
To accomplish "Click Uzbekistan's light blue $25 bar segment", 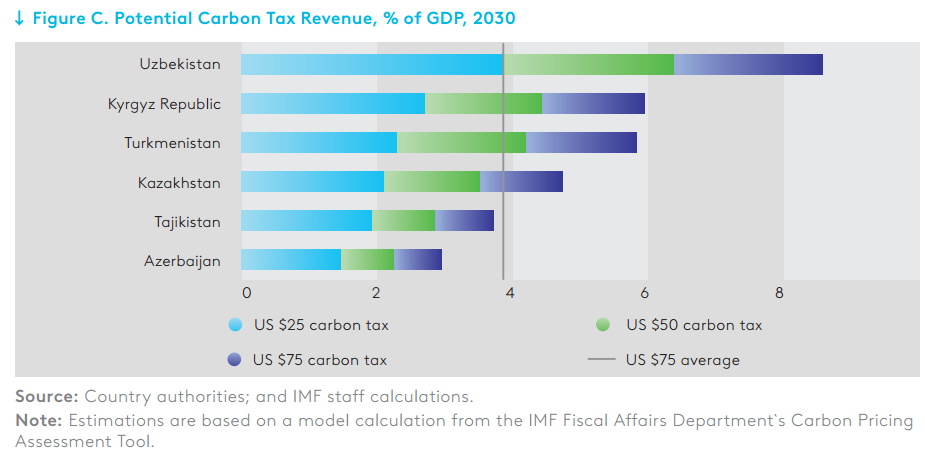I will 372,64.
